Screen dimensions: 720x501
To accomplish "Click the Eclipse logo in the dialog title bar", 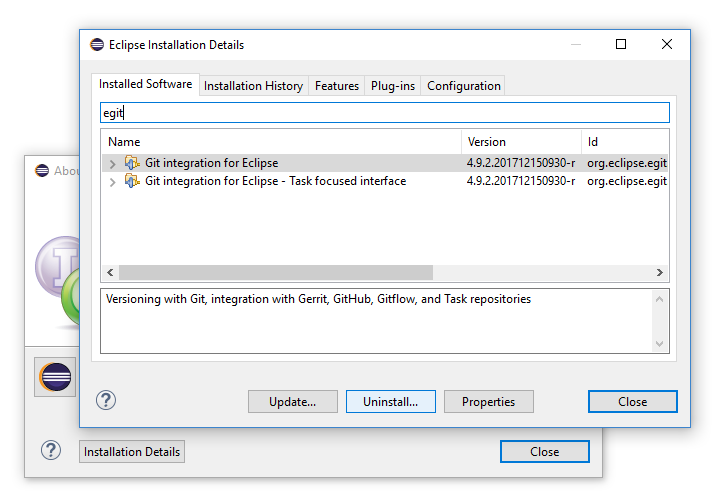I will click(97, 45).
